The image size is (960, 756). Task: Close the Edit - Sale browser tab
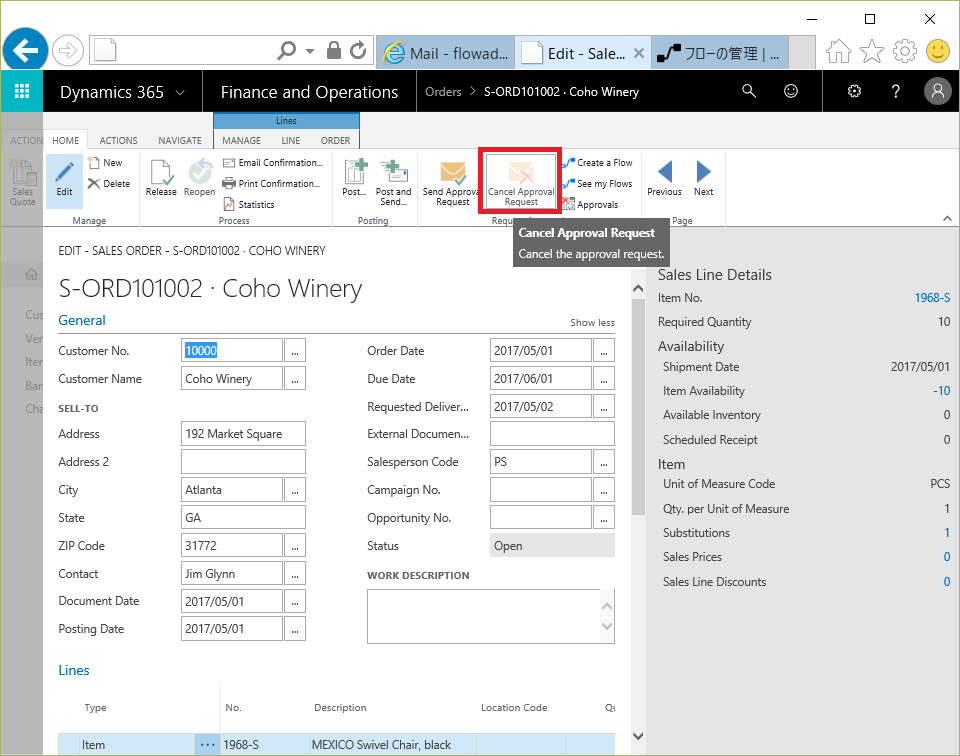(x=639, y=53)
